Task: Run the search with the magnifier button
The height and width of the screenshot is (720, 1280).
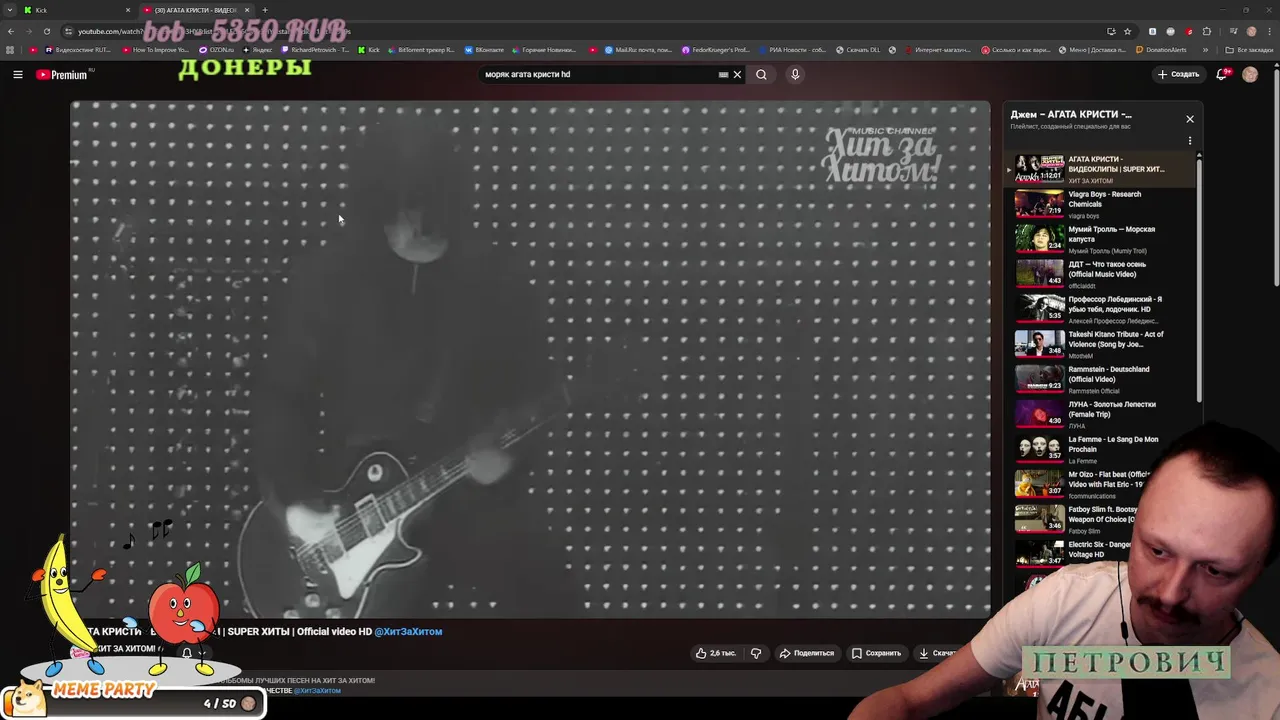Action: tap(761, 74)
